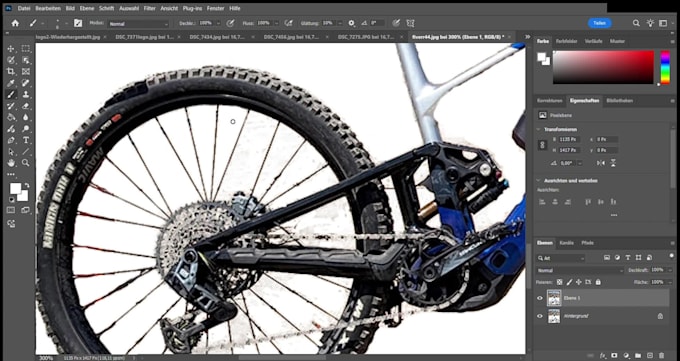Open the Datei menu

pos(24,8)
